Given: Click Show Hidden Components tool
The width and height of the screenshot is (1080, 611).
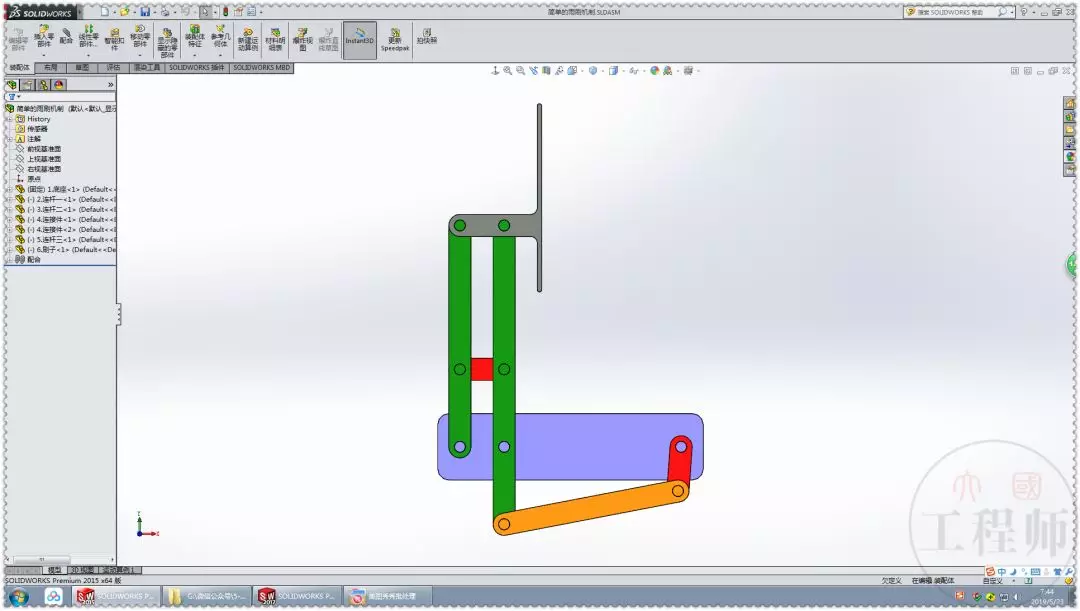Looking at the screenshot, I should click(x=167, y=41).
